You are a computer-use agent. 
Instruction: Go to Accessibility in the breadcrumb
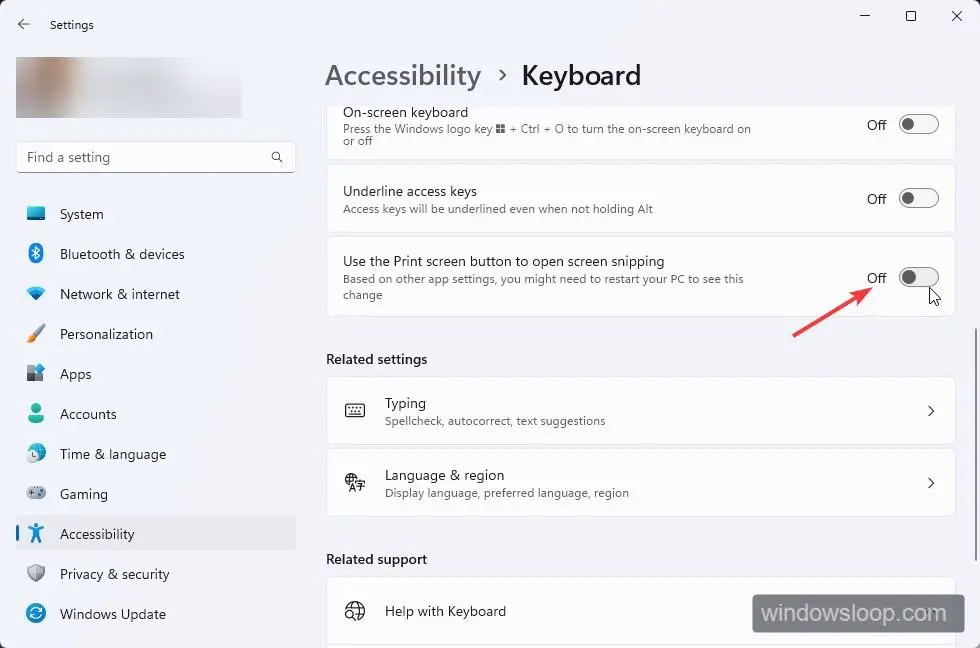pyautogui.click(x=403, y=76)
